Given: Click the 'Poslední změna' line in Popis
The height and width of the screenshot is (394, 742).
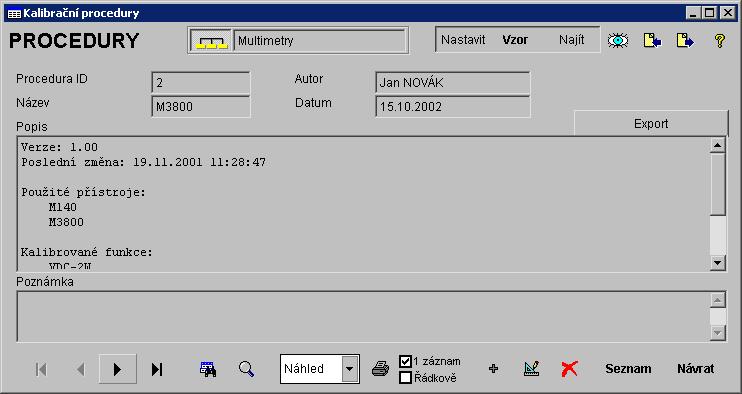Looking at the screenshot, I should click(143, 163).
